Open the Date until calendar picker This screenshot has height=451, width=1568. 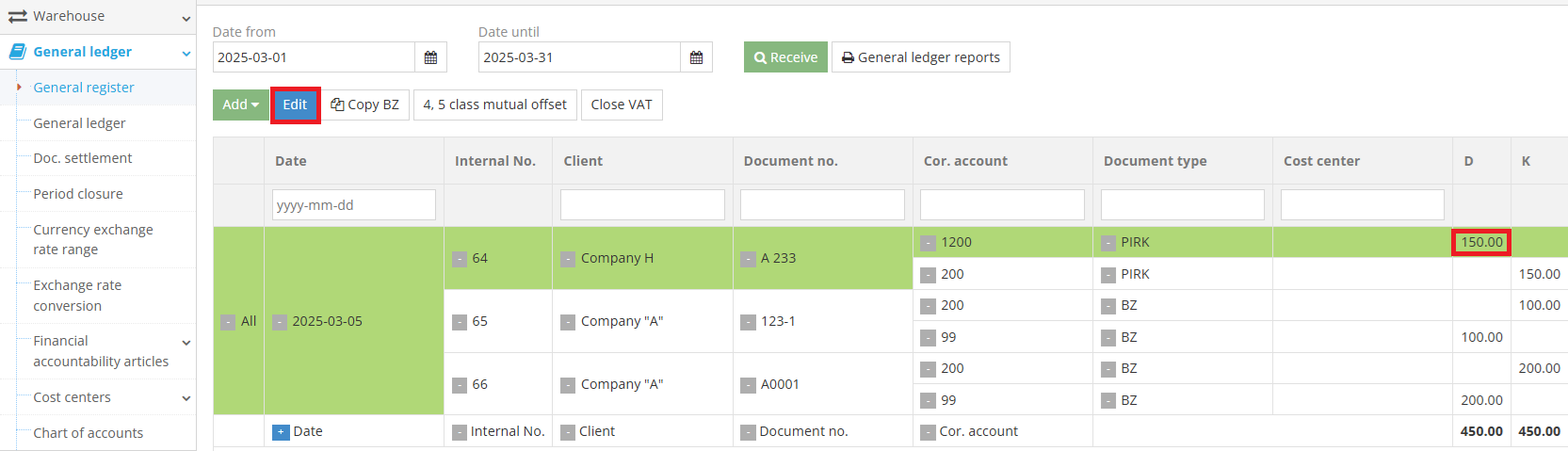coord(696,57)
